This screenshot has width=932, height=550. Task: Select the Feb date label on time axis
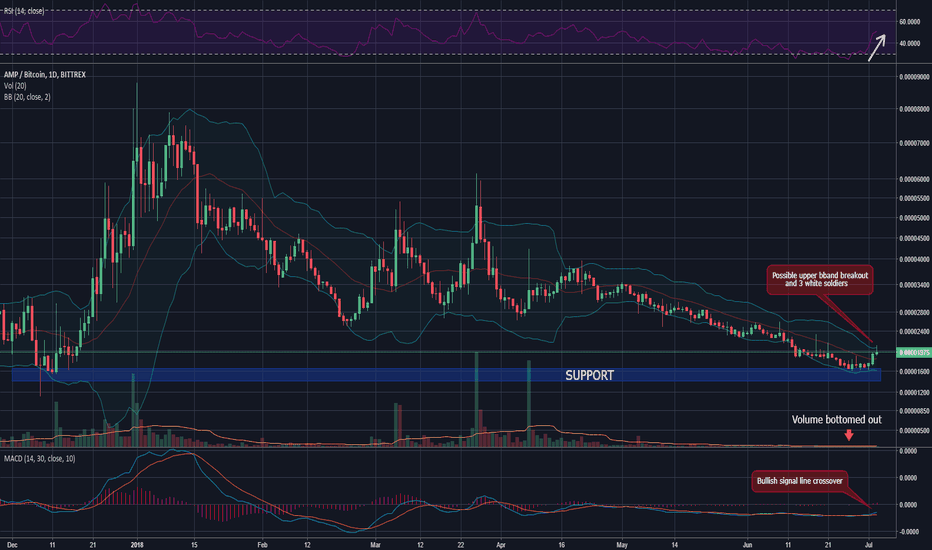[263, 545]
